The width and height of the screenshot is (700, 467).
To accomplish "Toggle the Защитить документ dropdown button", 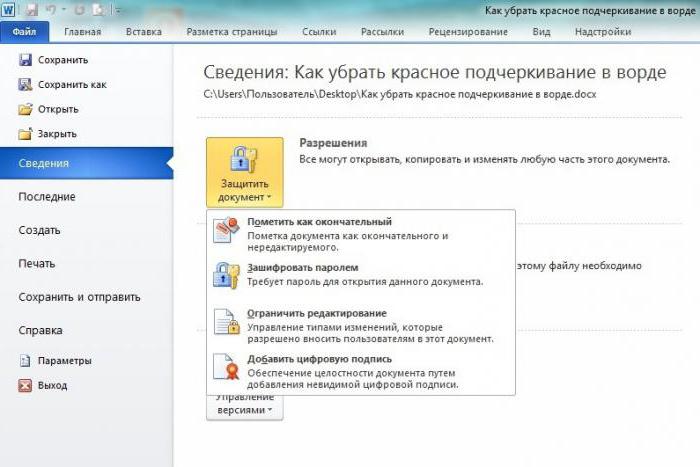I will click(245, 172).
